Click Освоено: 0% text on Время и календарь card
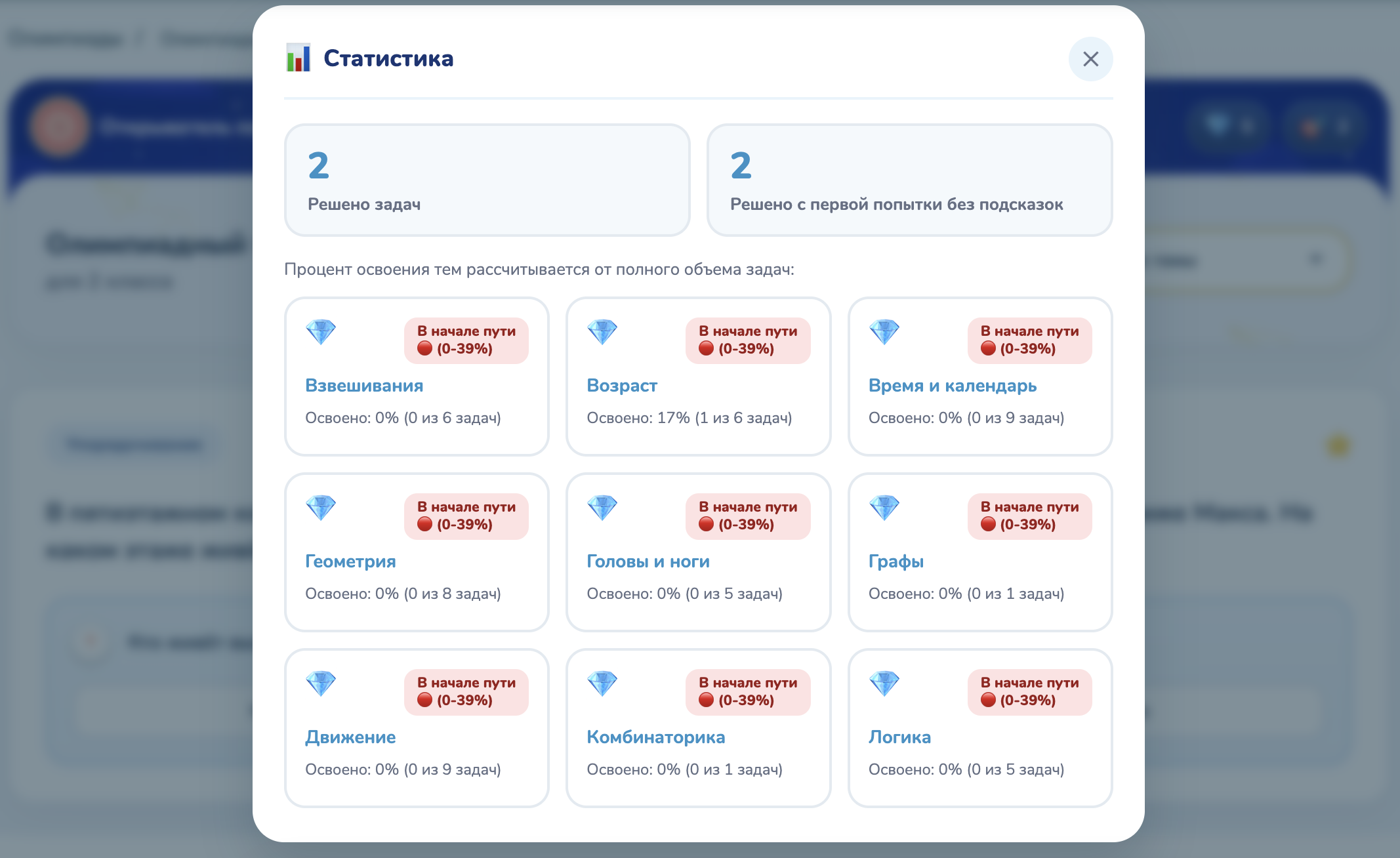The width and height of the screenshot is (1400, 858). (966, 418)
